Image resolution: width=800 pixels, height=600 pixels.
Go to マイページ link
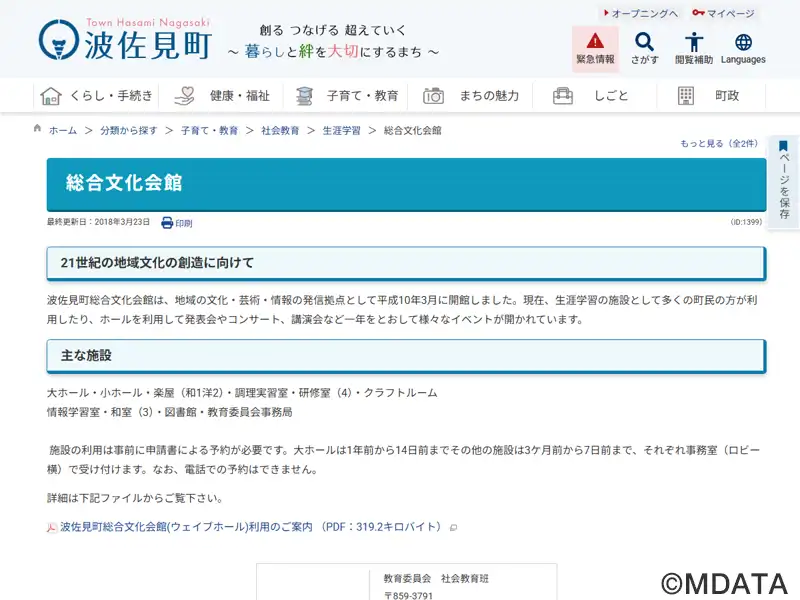coord(724,14)
